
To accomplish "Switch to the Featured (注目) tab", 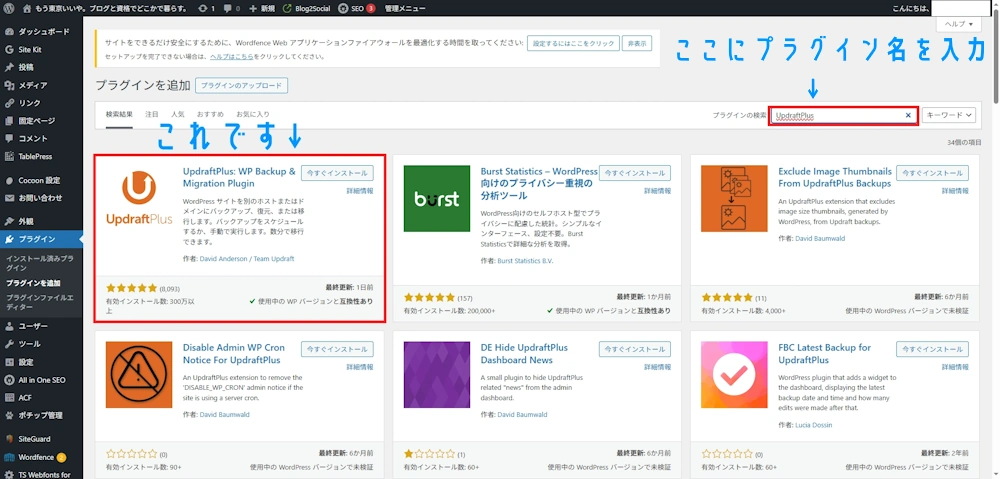I will pyautogui.click(x=152, y=115).
